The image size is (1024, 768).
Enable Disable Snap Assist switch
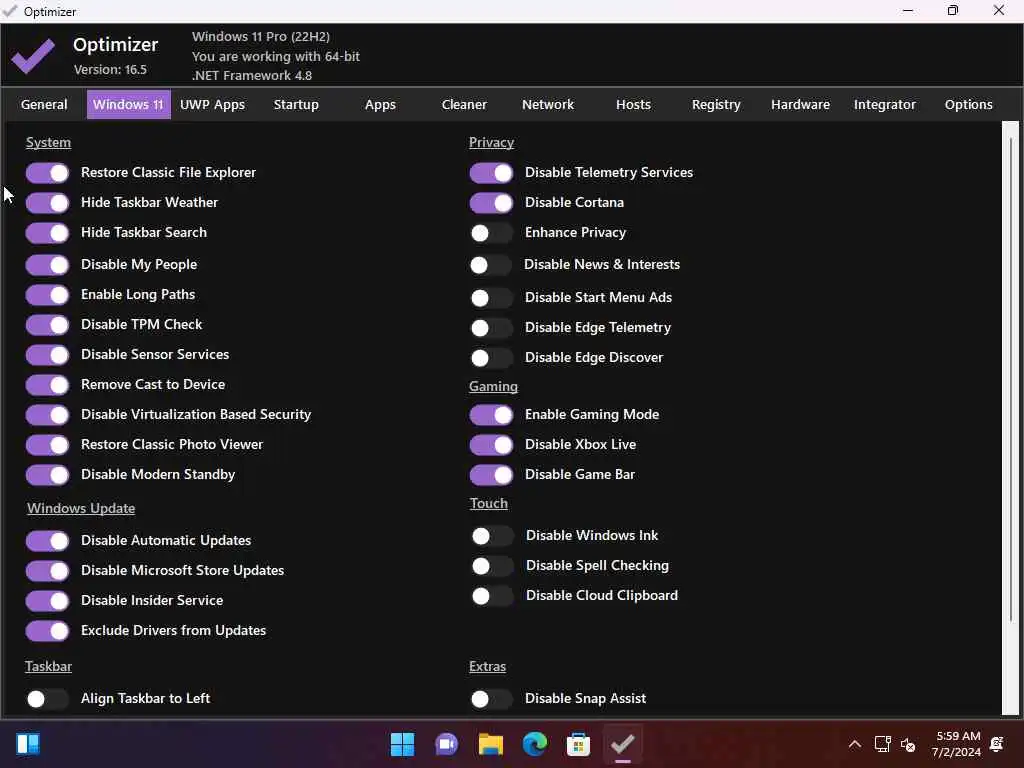(491, 699)
